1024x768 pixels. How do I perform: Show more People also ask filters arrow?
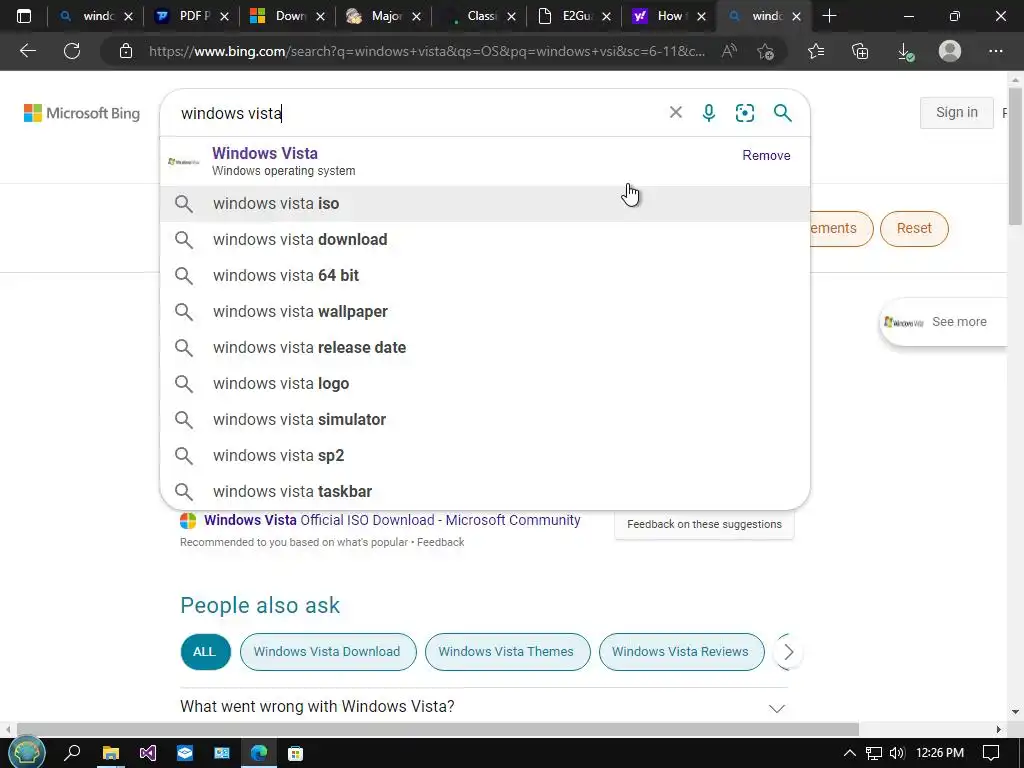pos(788,652)
